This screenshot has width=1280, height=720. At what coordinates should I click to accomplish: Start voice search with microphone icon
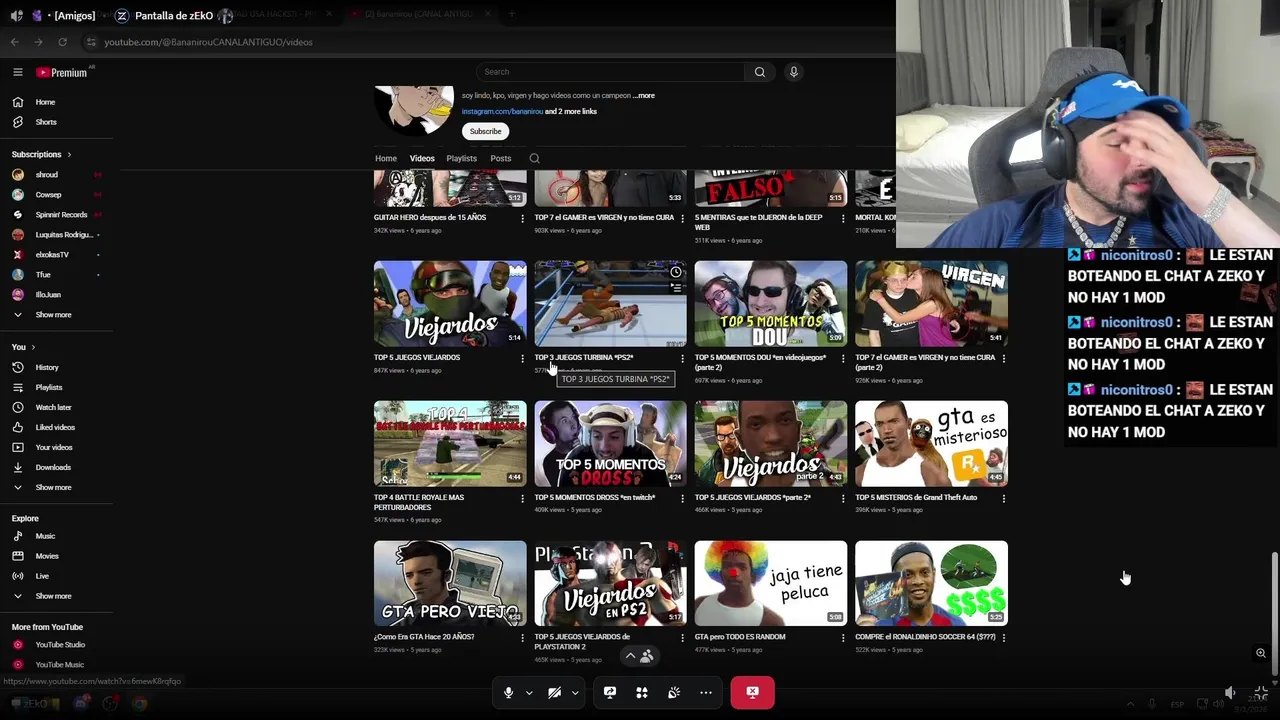[794, 72]
